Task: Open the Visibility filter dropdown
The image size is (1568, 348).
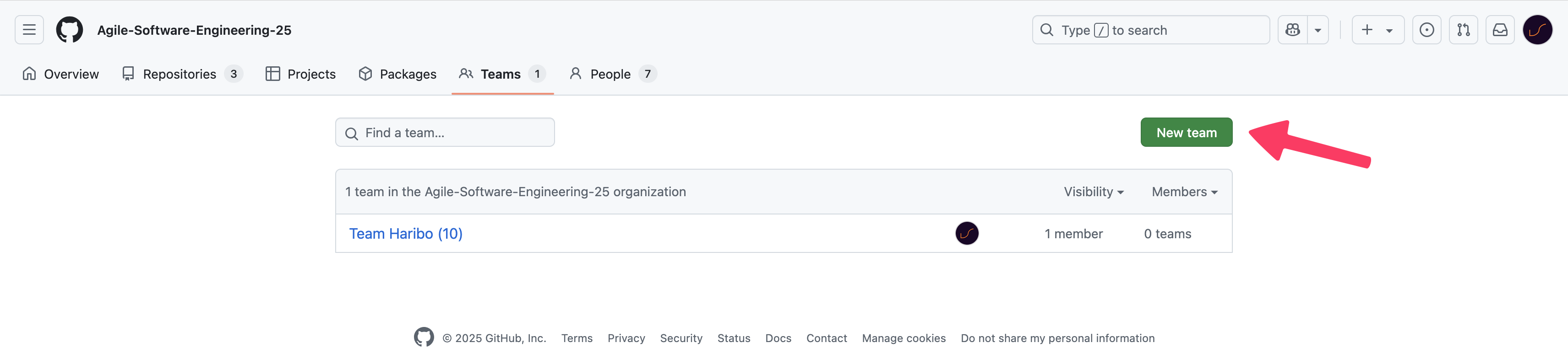Action: pos(1093,192)
